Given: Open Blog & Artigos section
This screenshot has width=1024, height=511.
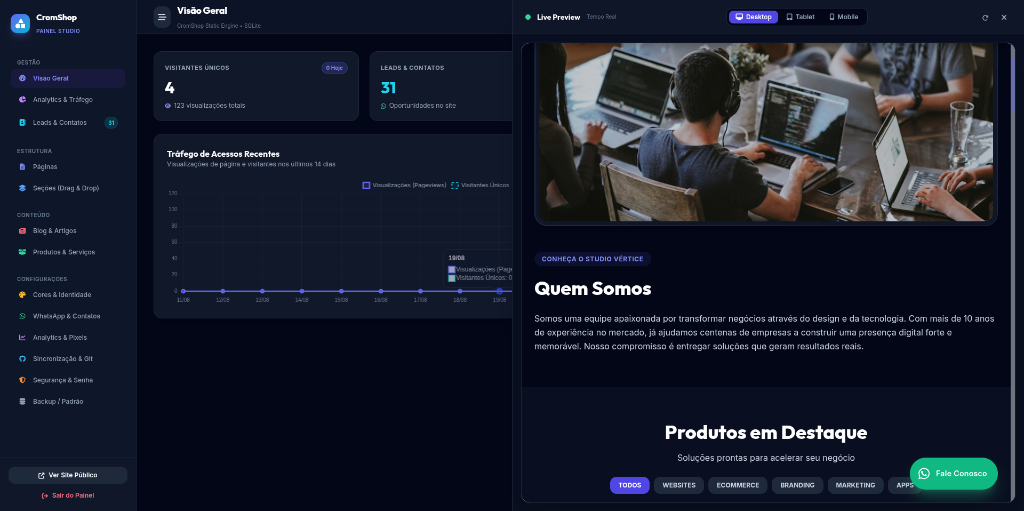Looking at the screenshot, I should [x=68, y=231].
